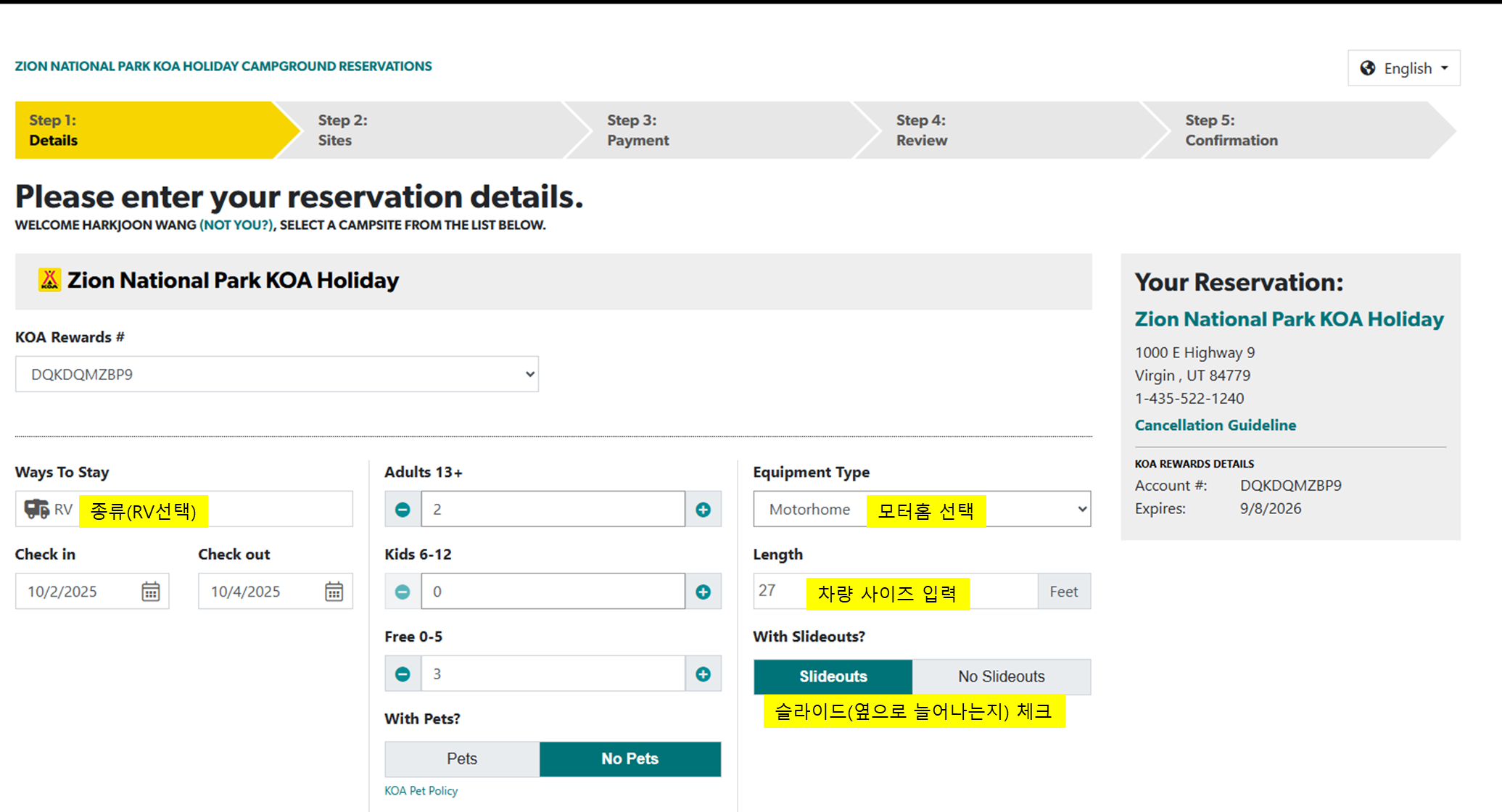1502x812 pixels.
Task: Open Check in calendar icon
Action: (x=150, y=592)
